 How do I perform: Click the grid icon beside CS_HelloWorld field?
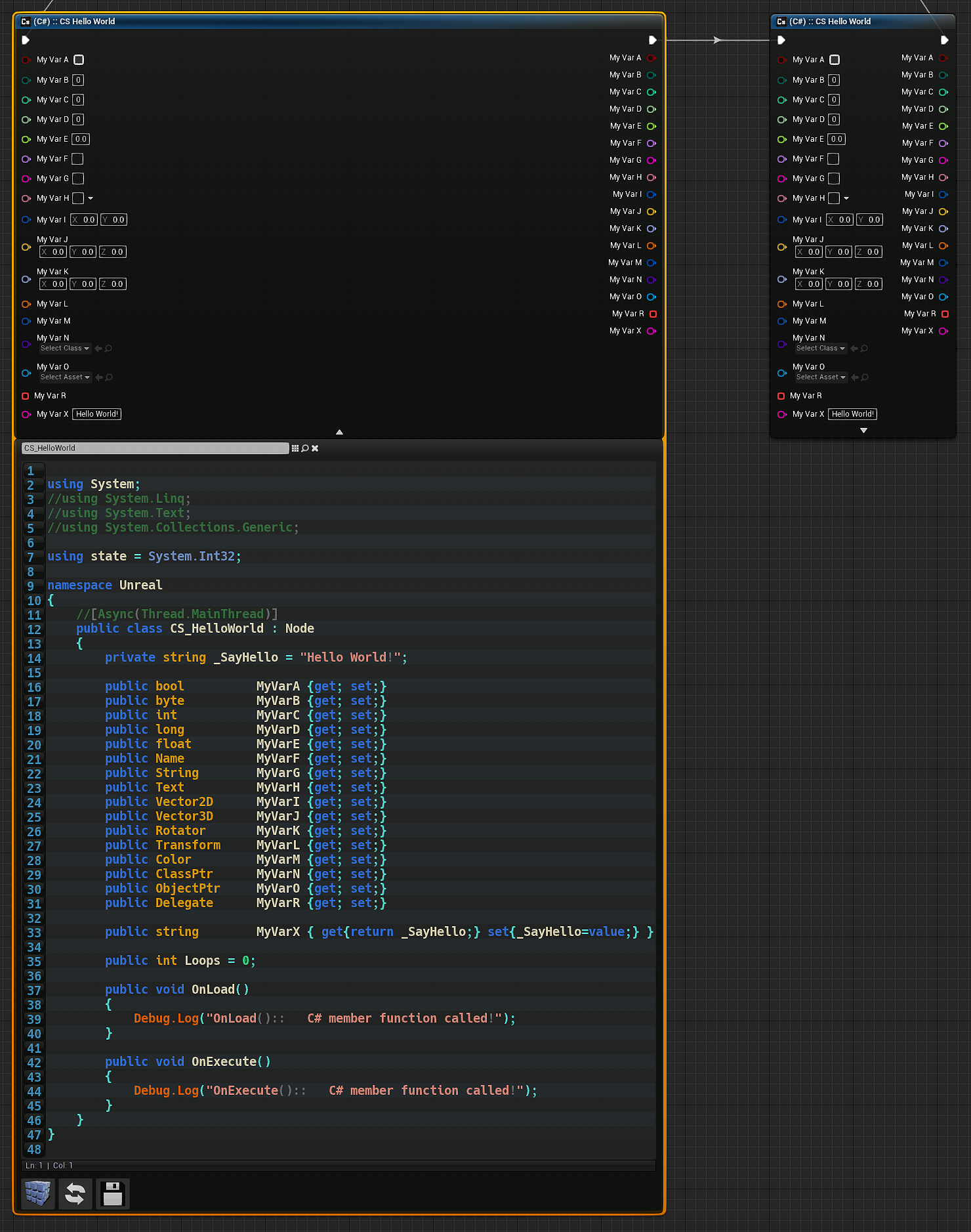(x=295, y=448)
